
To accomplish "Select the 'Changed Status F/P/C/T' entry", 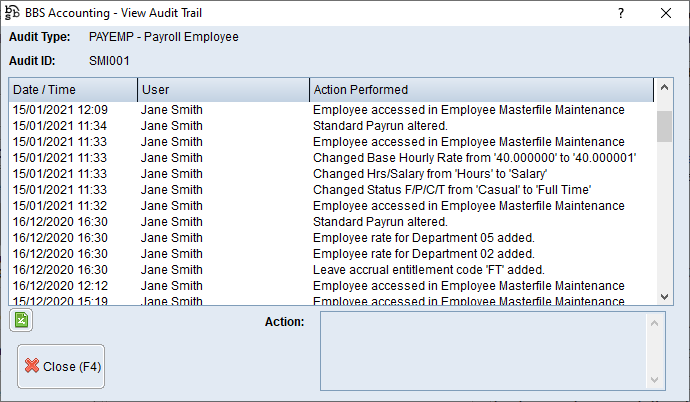I will click(x=452, y=190).
